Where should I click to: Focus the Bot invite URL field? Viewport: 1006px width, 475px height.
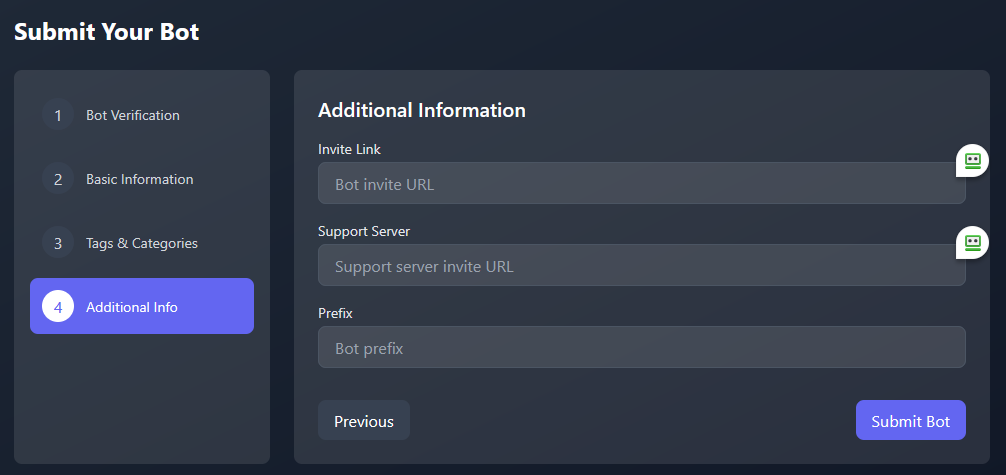642,183
